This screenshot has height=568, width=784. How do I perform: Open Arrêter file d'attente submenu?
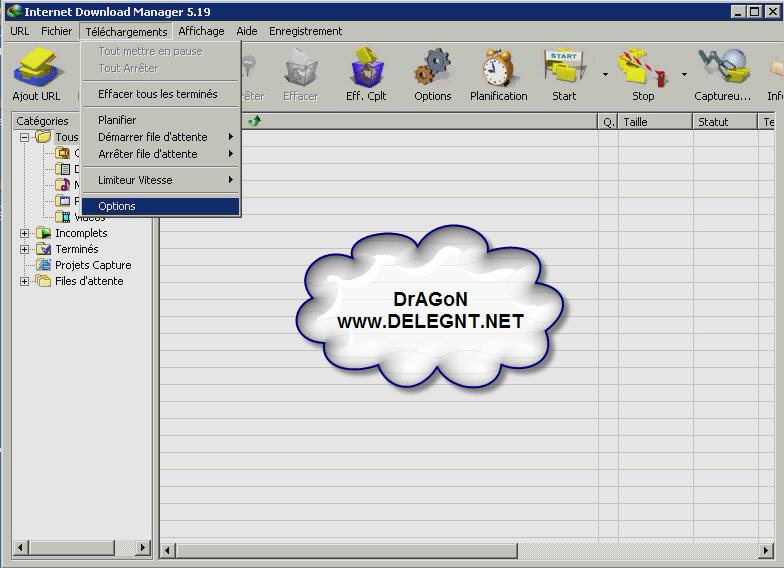[x=160, y=154]
